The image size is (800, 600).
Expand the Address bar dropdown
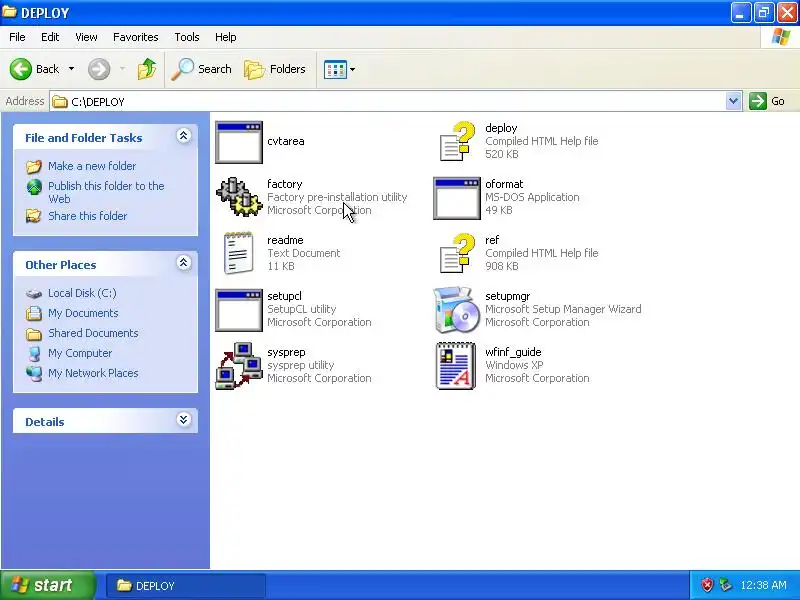point(734,101)
